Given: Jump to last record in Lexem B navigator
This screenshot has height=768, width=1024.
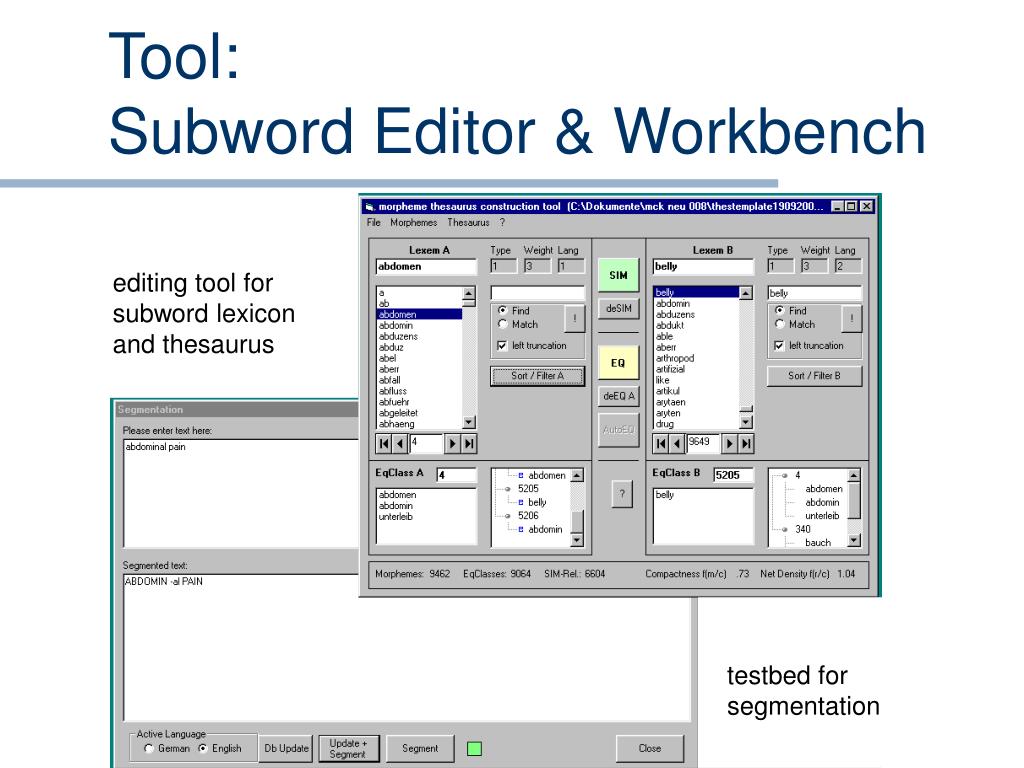Looking at the screenshot, I should point(746,443).
